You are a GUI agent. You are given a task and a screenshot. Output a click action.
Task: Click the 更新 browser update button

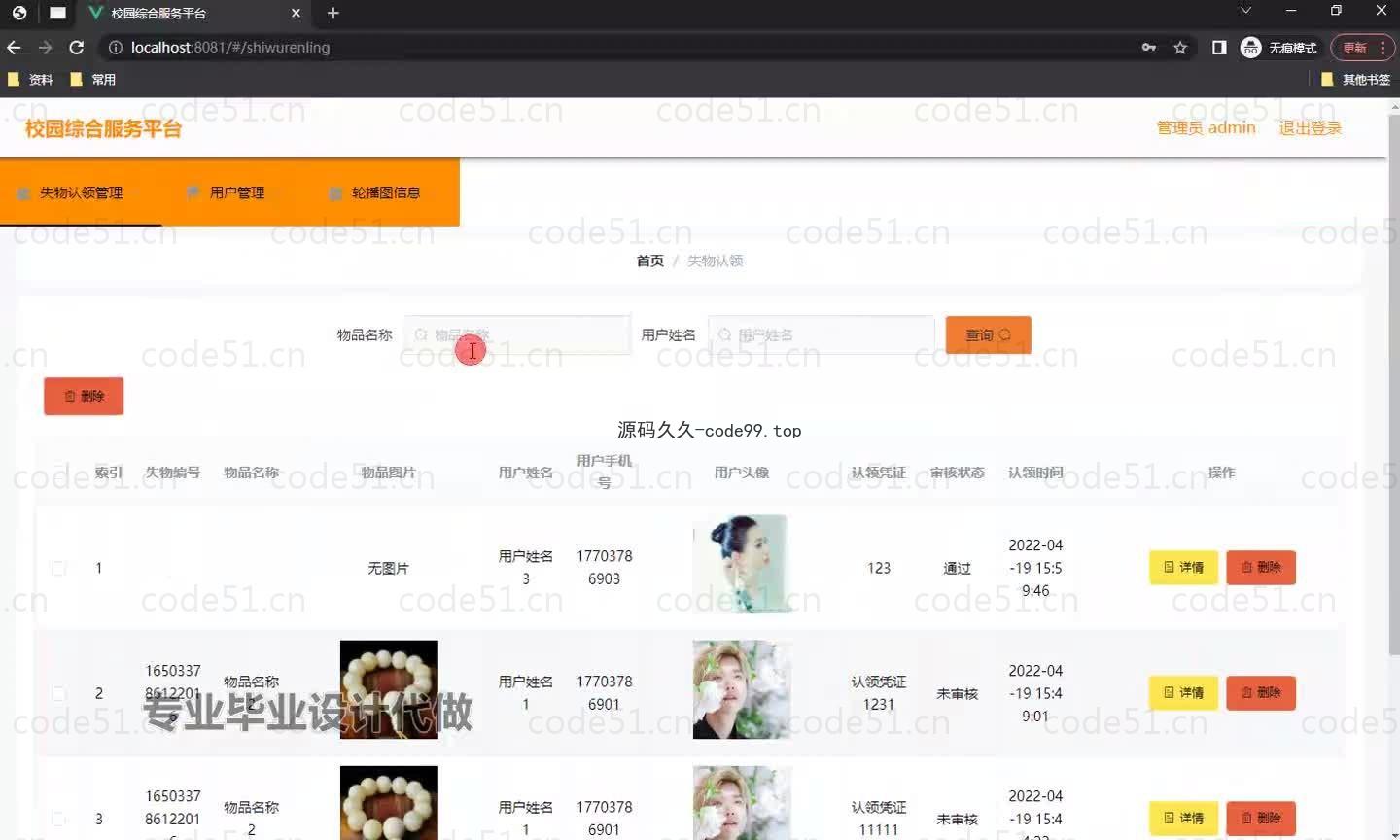(x=1354, y=47)
